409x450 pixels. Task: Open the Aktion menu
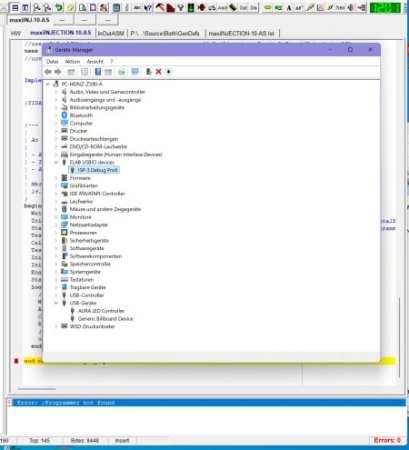pyautogui.click(x=72, y=62)
